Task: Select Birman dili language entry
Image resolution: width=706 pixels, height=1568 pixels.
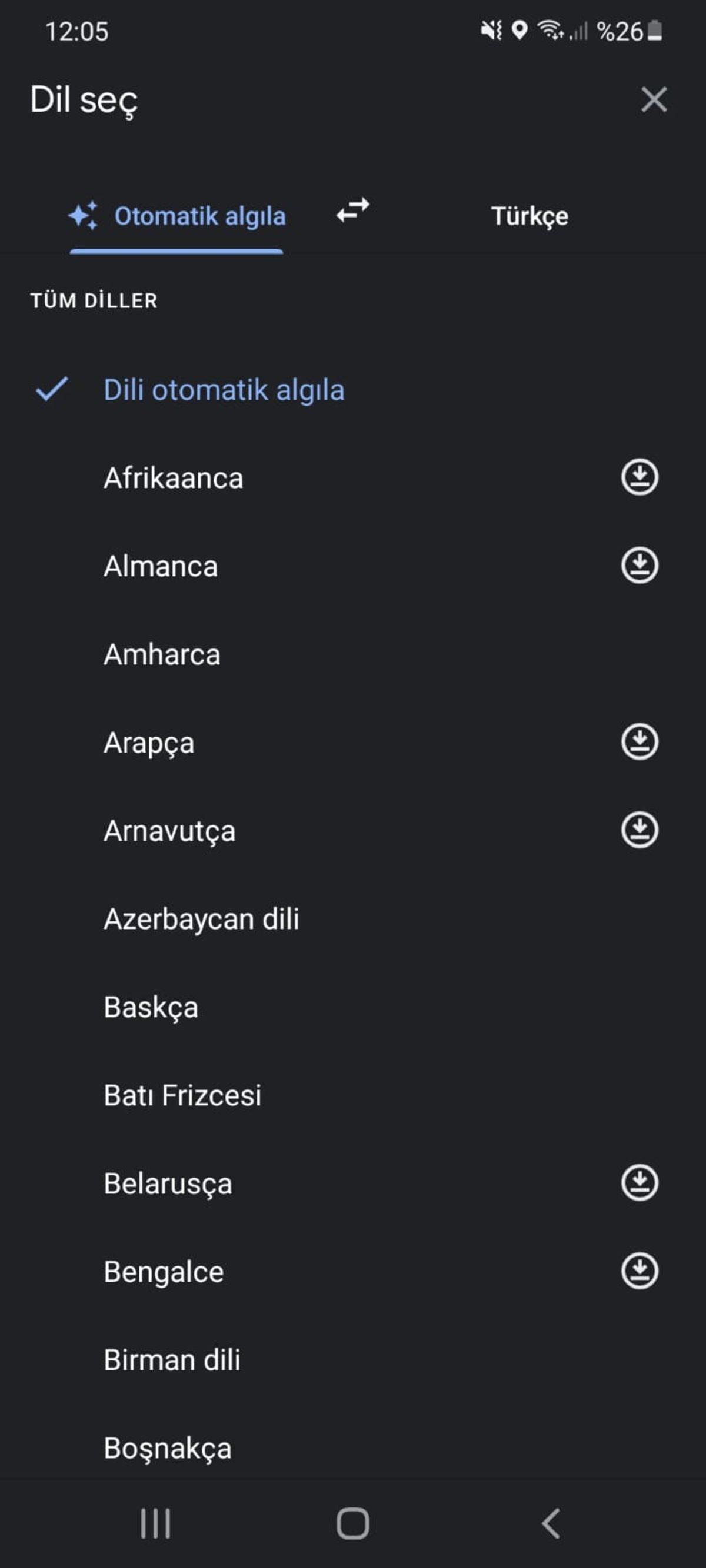Action: (x=172, y=1360)
